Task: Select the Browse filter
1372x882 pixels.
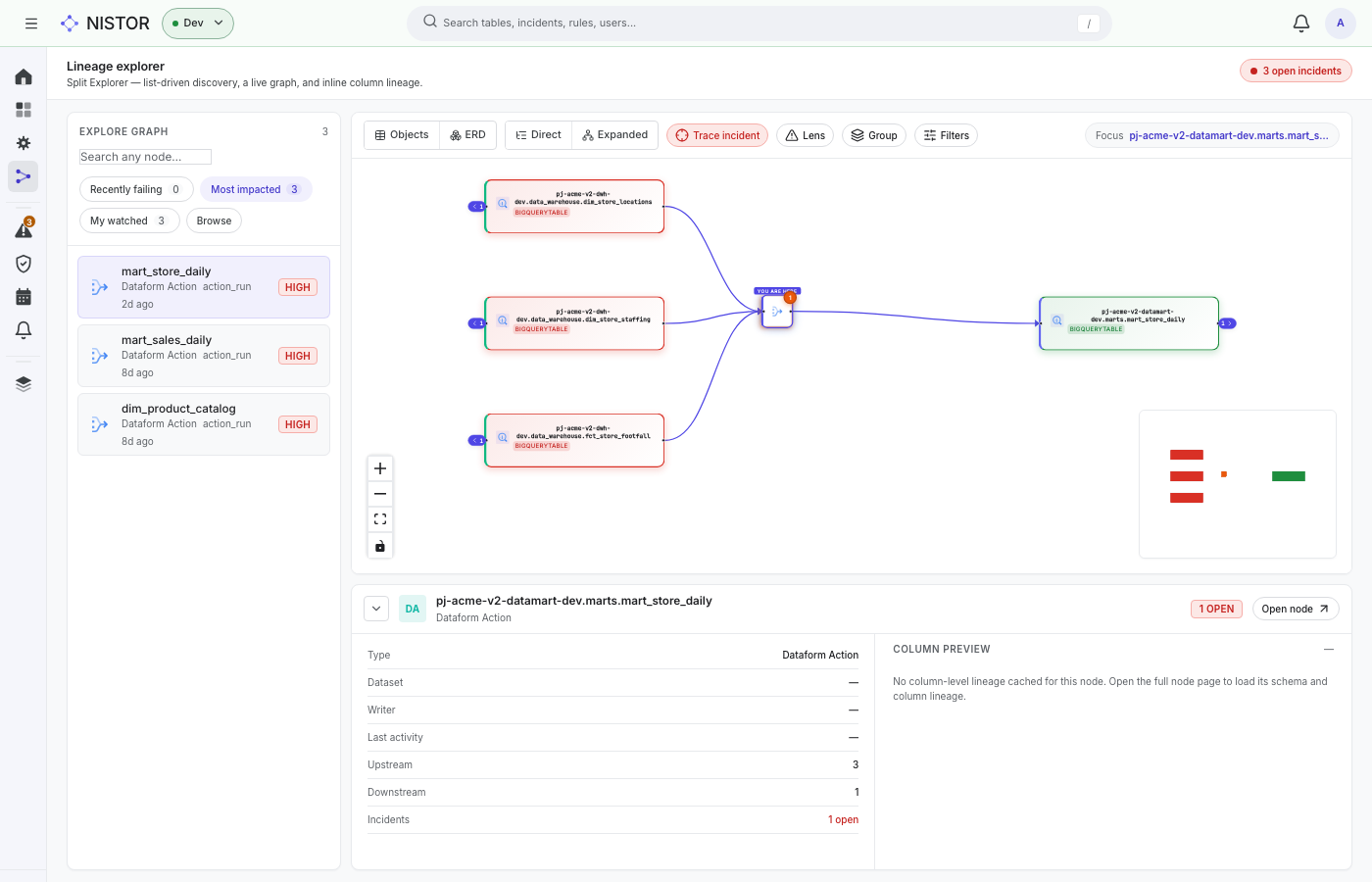Action: pyautogui.click(x=214, y=220)
